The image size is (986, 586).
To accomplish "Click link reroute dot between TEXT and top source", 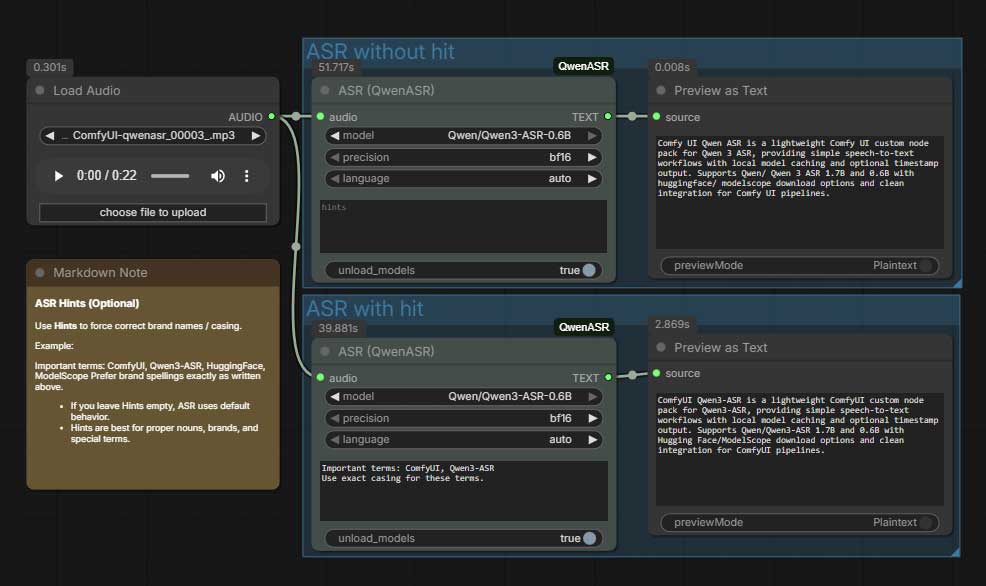I will [632, 116].
